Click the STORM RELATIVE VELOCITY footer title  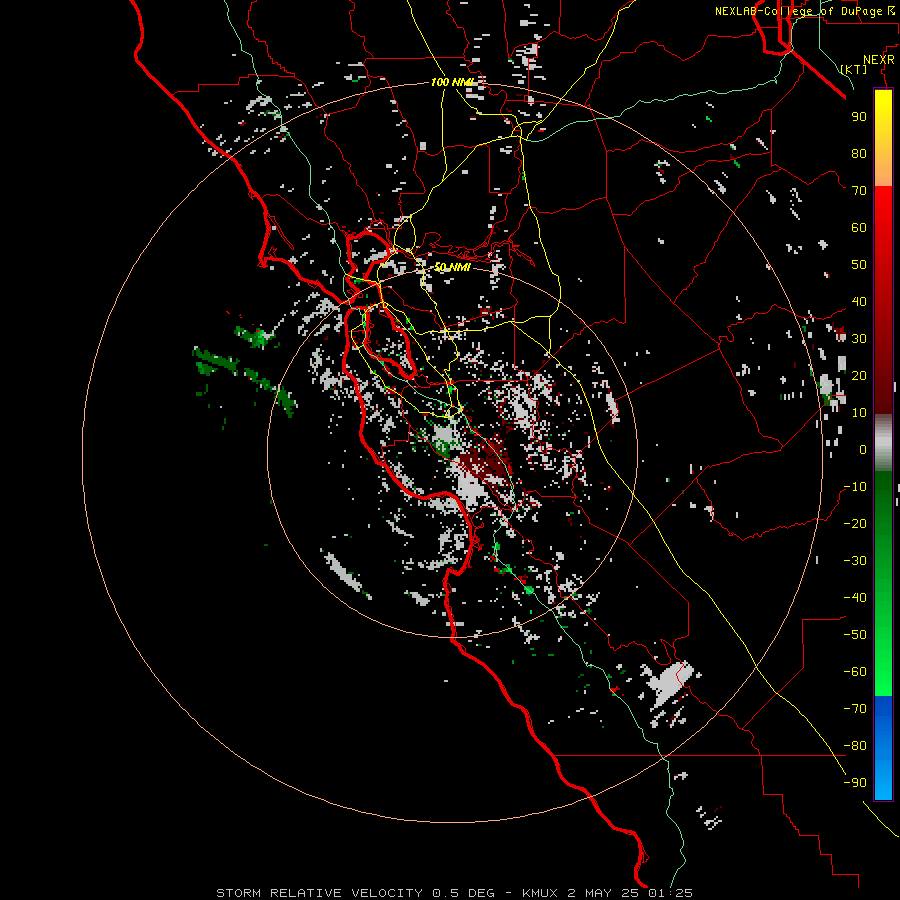(320, 893)
